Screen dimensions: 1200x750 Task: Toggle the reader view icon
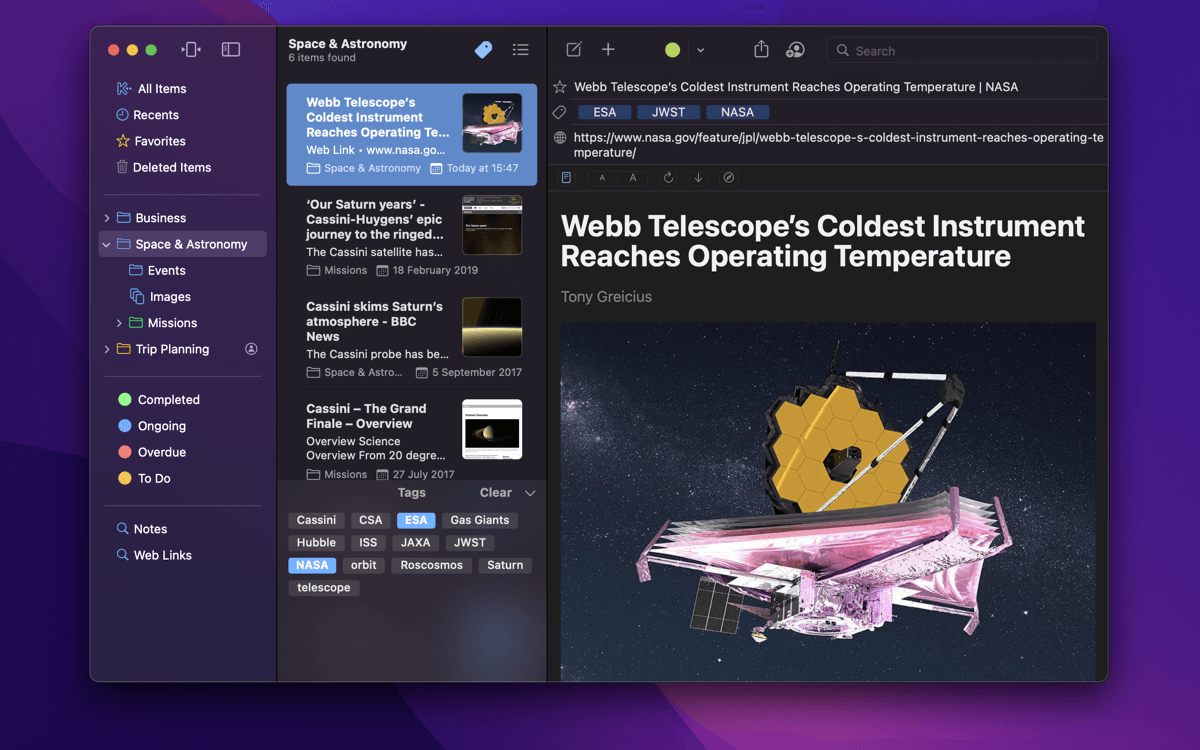coord(566,178)
